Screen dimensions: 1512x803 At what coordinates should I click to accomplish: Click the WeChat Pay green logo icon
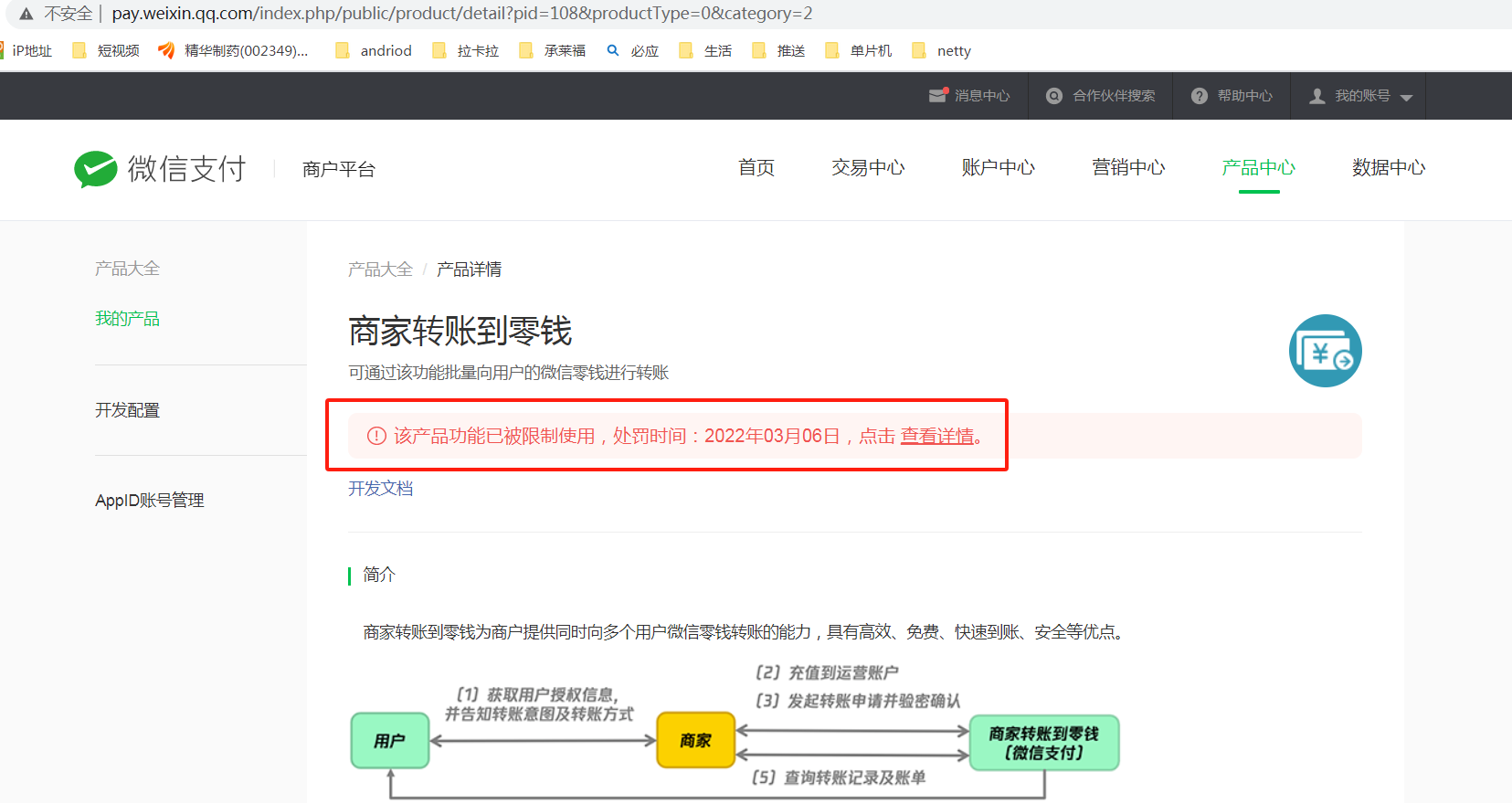pyautogui.click(x=96, y=169)
